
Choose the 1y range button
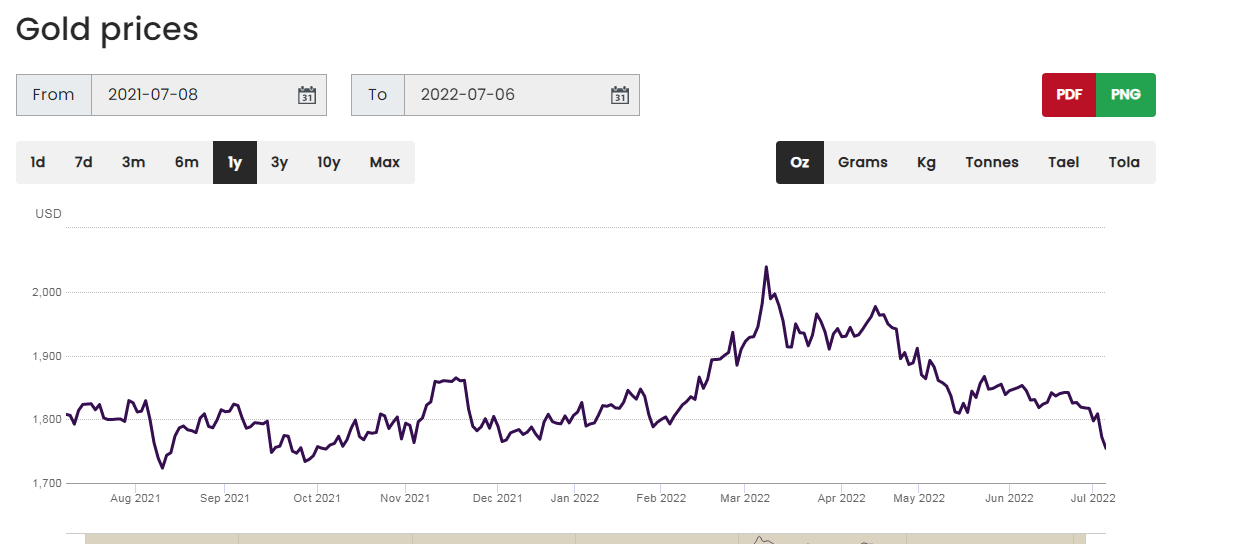235,162
